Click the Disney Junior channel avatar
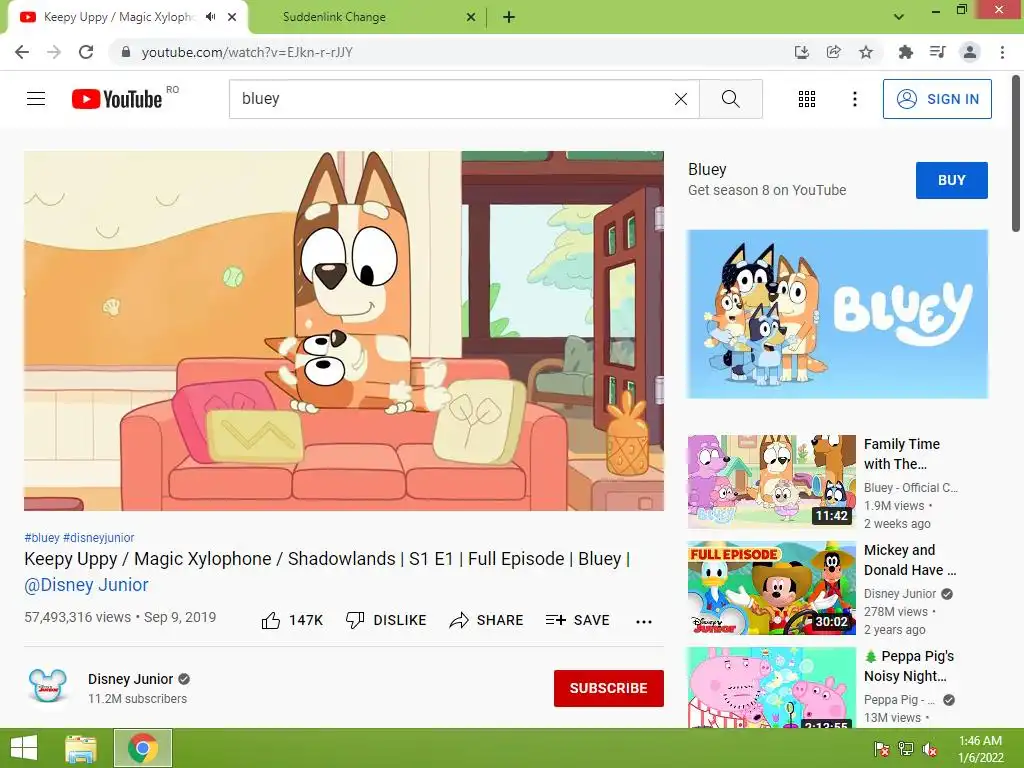The height and width of the screenshot is (768, 1024). tap(48, 686)
